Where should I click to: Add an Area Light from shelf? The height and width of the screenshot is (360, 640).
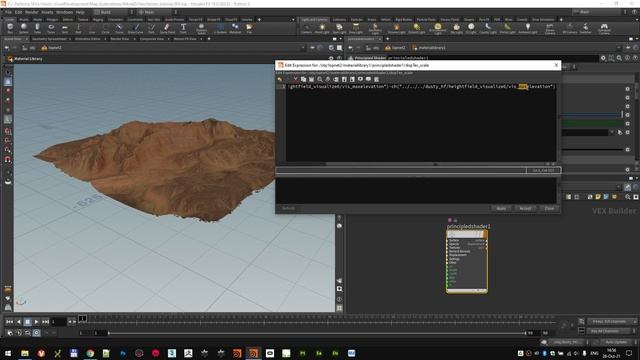(x=356, y=28)
